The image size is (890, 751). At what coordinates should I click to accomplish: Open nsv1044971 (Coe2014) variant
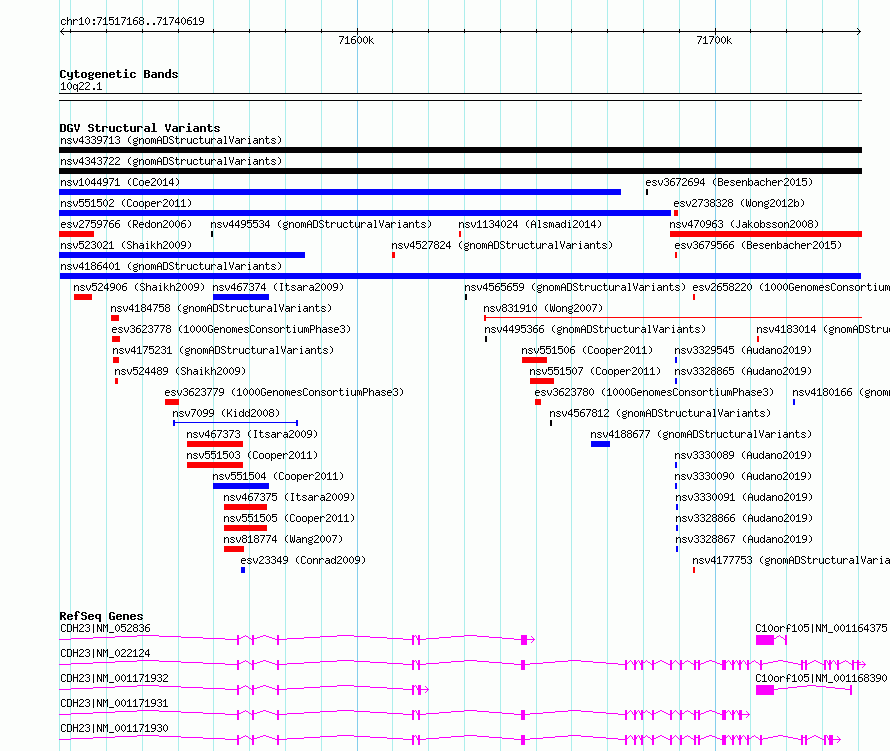[120, 182]
